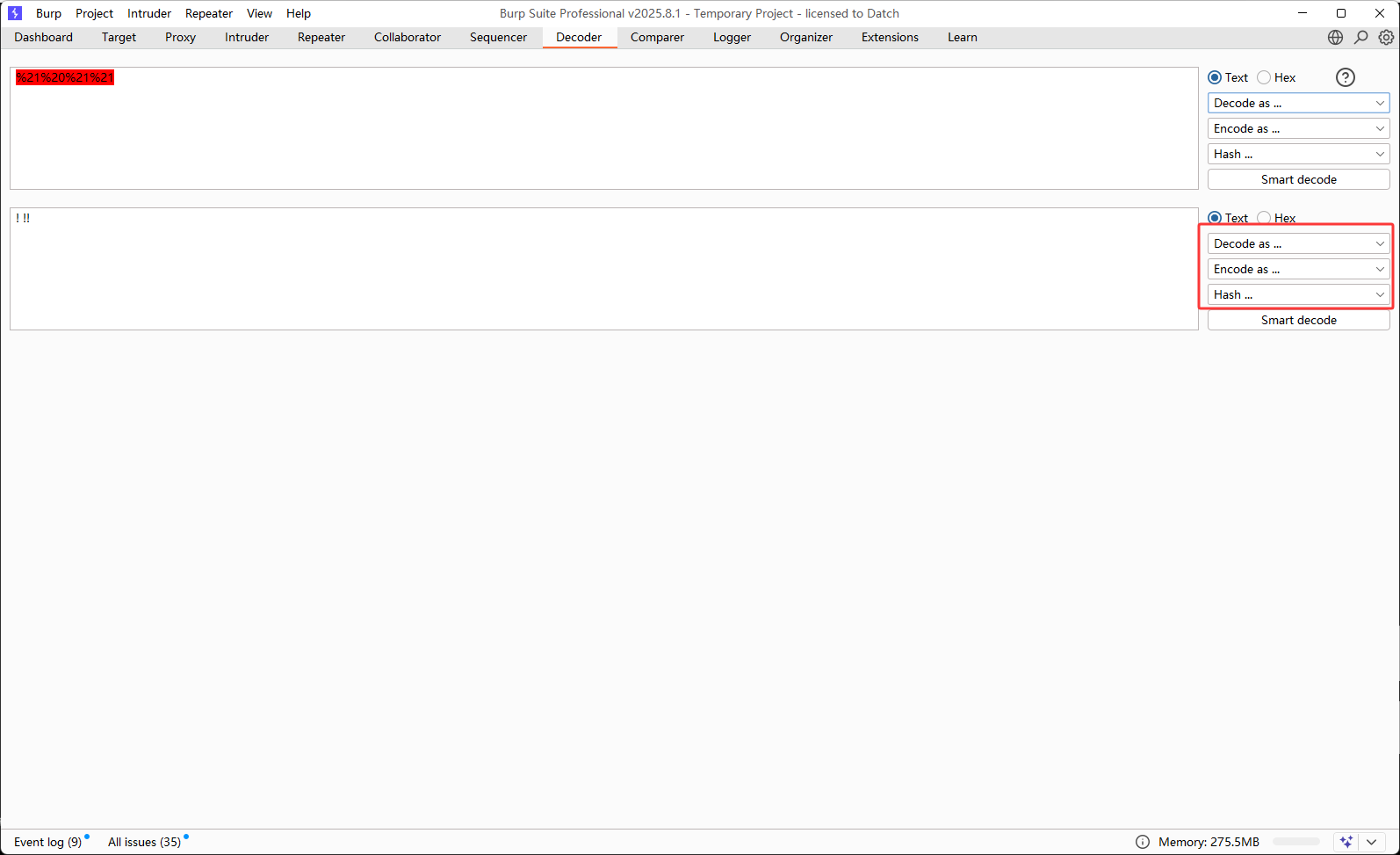Click Smart decode in the second panel

click(1298, 320)
